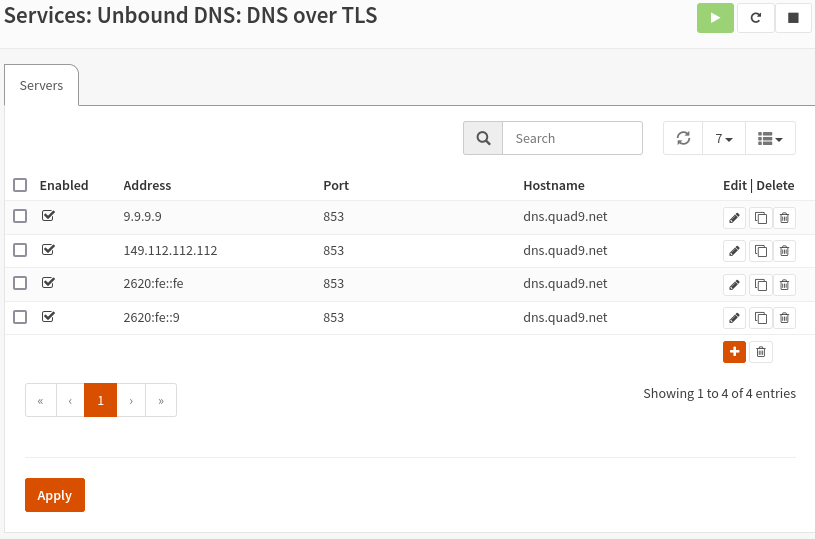Clone the 149.112.112.112 server entry
This screenshot has height=539, width=815.
[x=760, y=251]
